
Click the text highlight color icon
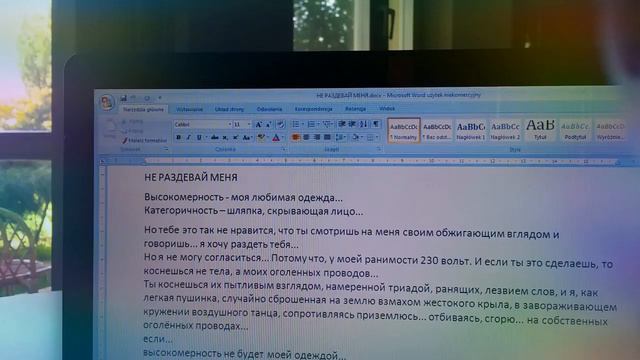tap(261, 138)
